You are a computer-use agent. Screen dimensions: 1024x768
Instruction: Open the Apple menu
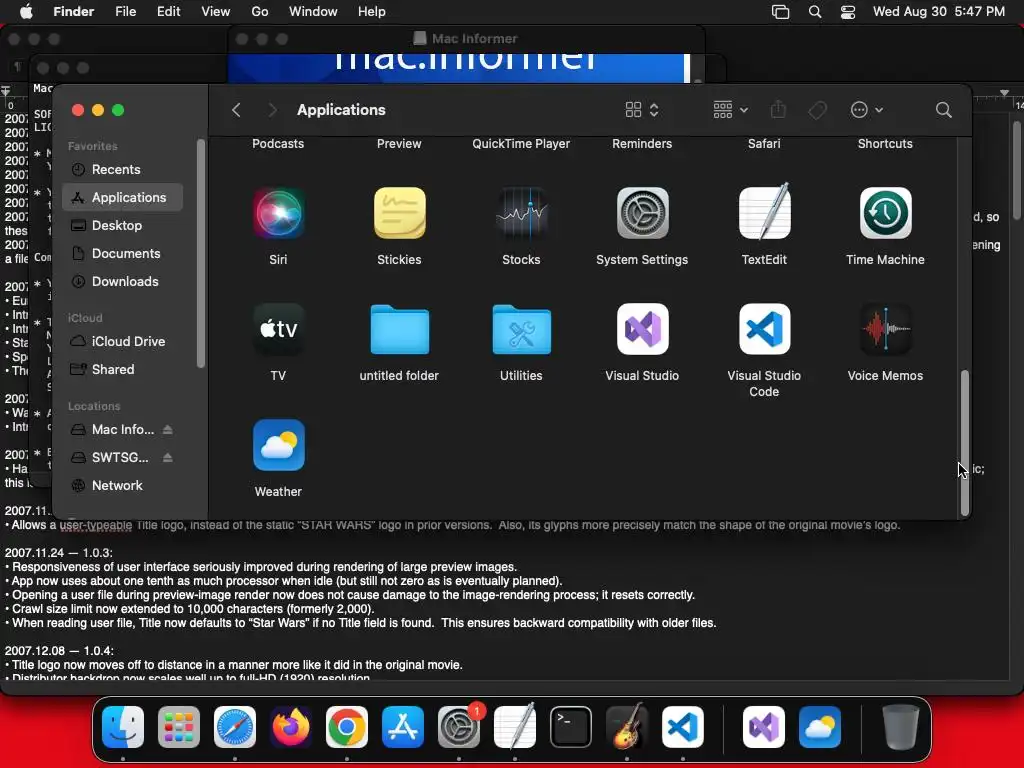tap(26, 11)
